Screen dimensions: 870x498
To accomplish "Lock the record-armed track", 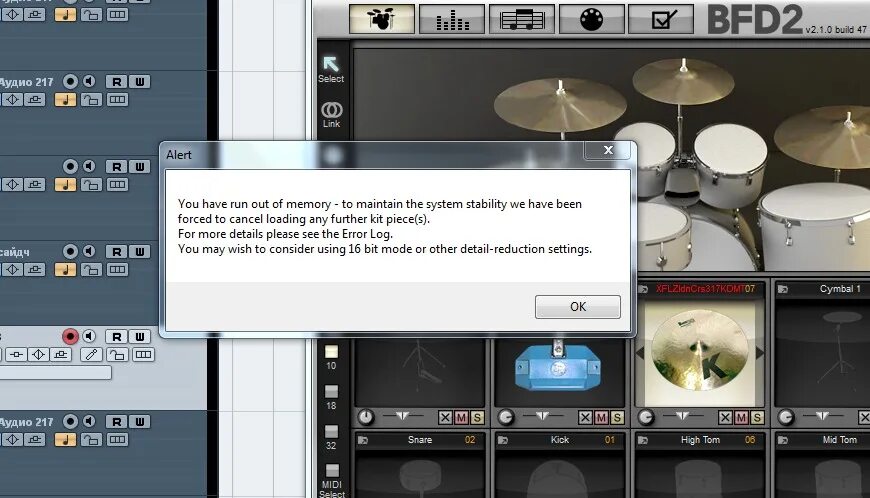I will tap(117, 354).
